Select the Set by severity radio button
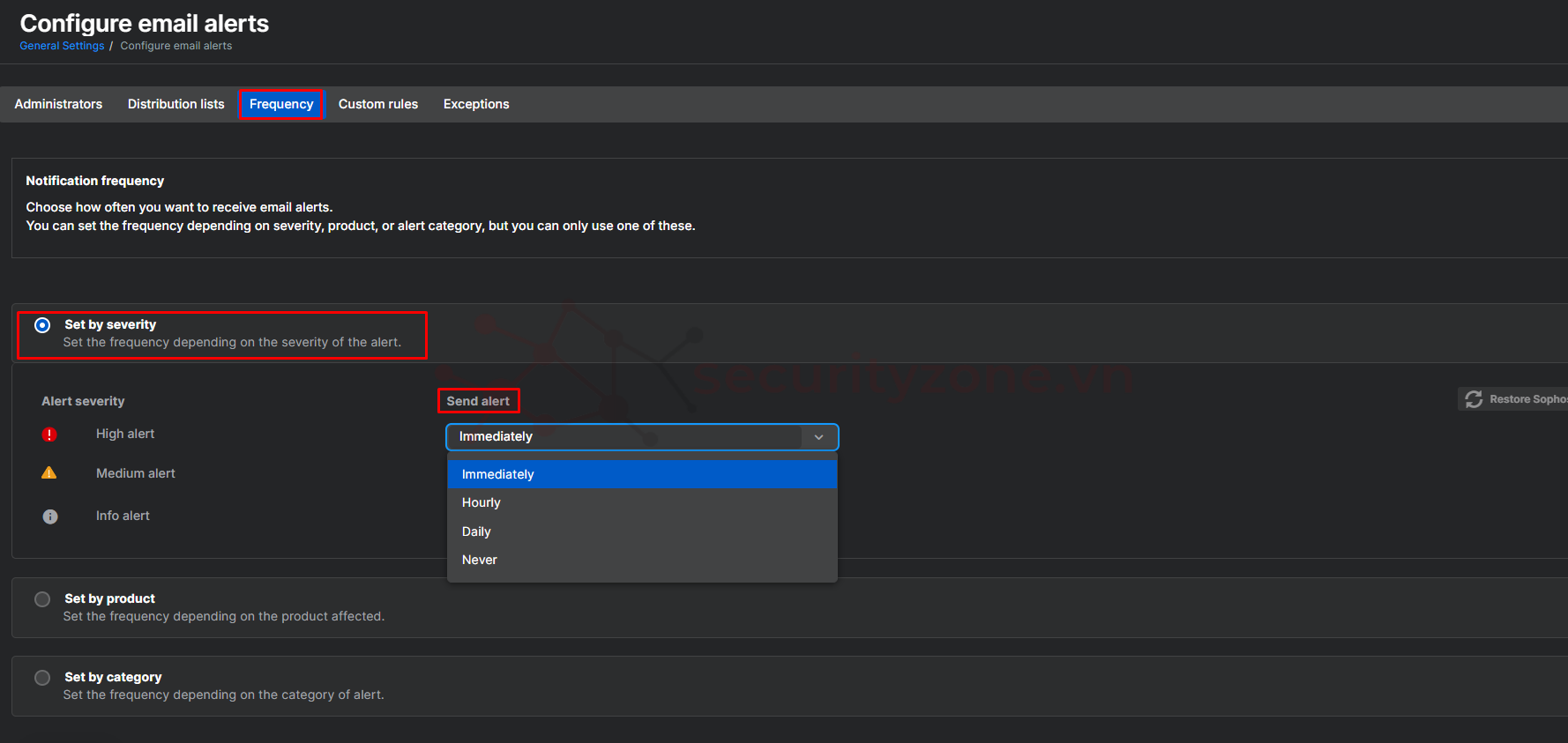 (42, 325)
